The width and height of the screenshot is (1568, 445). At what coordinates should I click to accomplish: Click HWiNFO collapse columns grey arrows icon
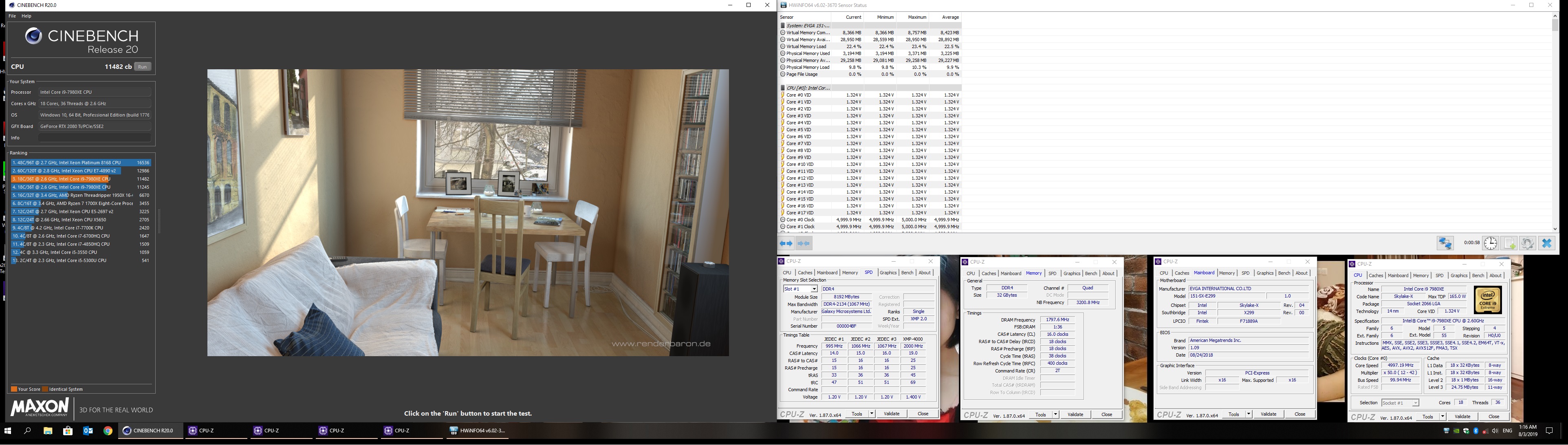point(804,244)
